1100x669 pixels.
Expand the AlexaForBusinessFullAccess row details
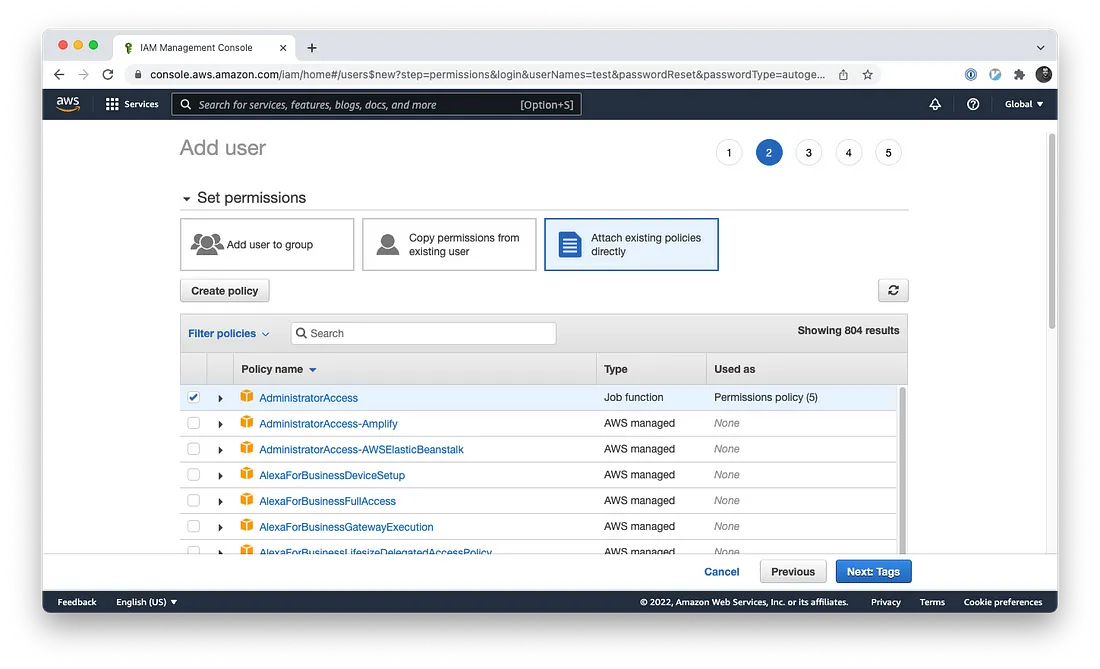click(x=220, y=502)
